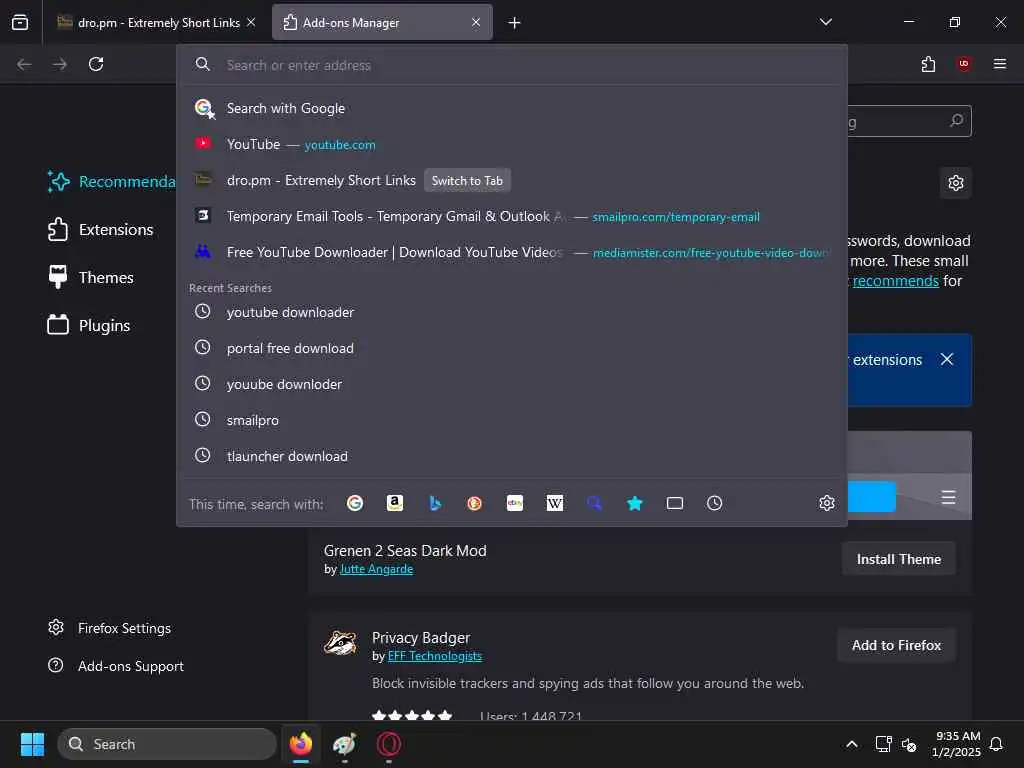This screenshot has height=768, width=1024.
Task: Search this time with Wikipedia
Action: click(554, 503)
